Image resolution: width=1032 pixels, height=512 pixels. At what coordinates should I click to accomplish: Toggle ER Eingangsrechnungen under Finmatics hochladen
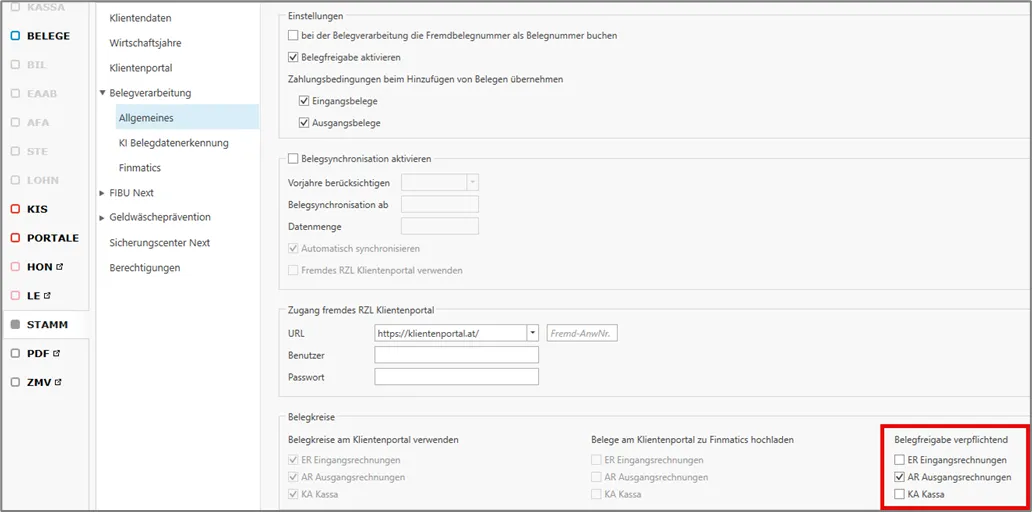pos(596,460)
